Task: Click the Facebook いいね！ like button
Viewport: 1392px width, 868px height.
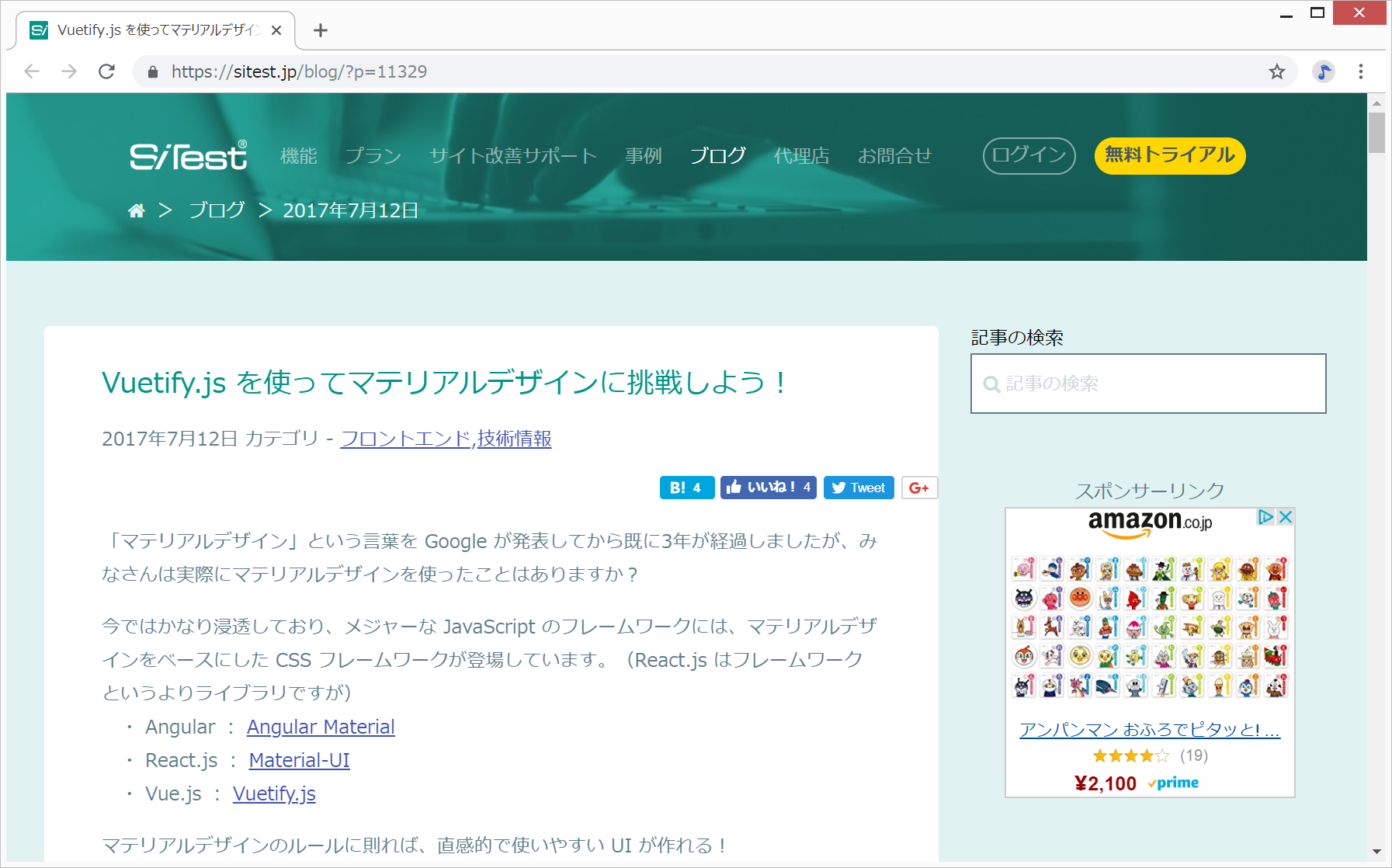Action: click(768, 488)
